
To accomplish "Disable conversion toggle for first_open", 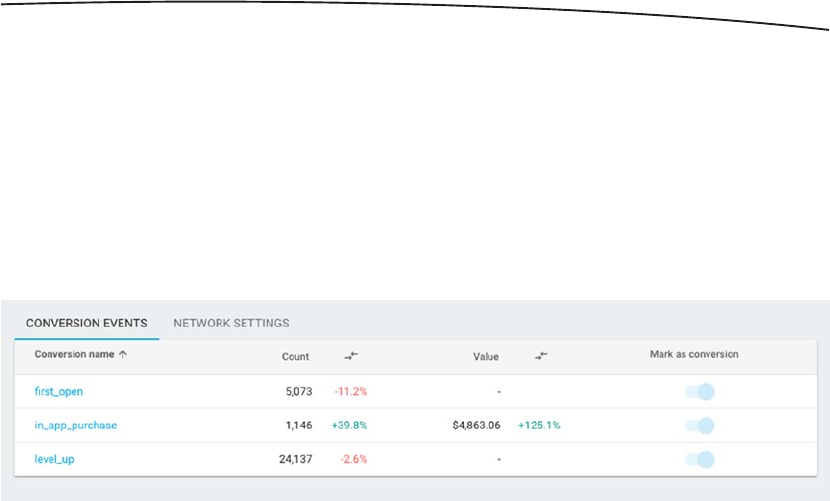I will click(x=700, y=392).
